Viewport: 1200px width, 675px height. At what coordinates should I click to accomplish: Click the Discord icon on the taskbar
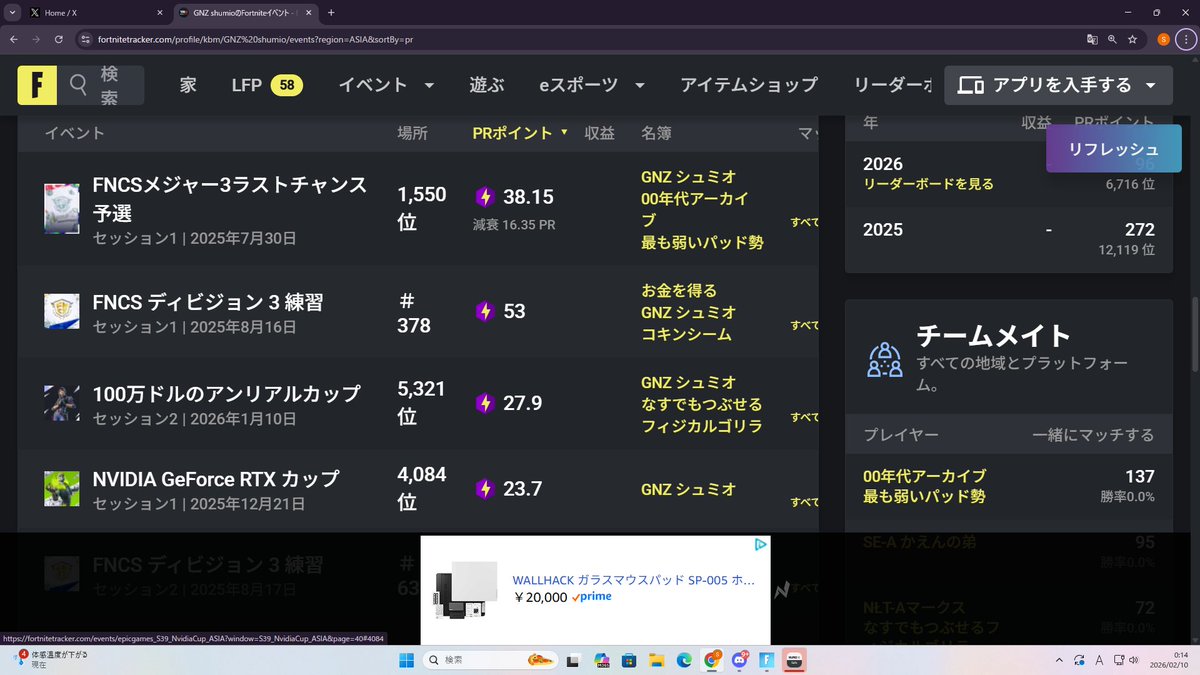click(739, 660)
